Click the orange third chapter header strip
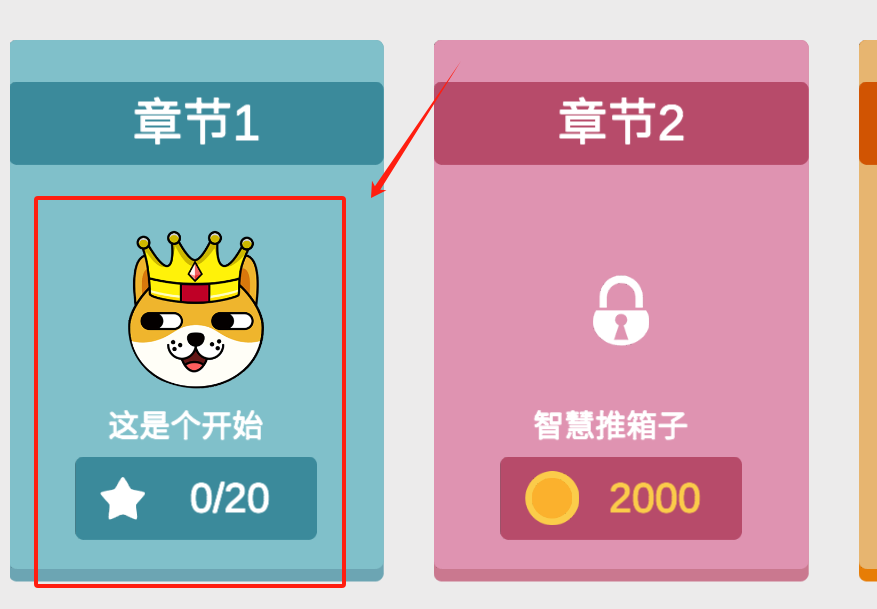877x609 pixels. coord(868,123)
